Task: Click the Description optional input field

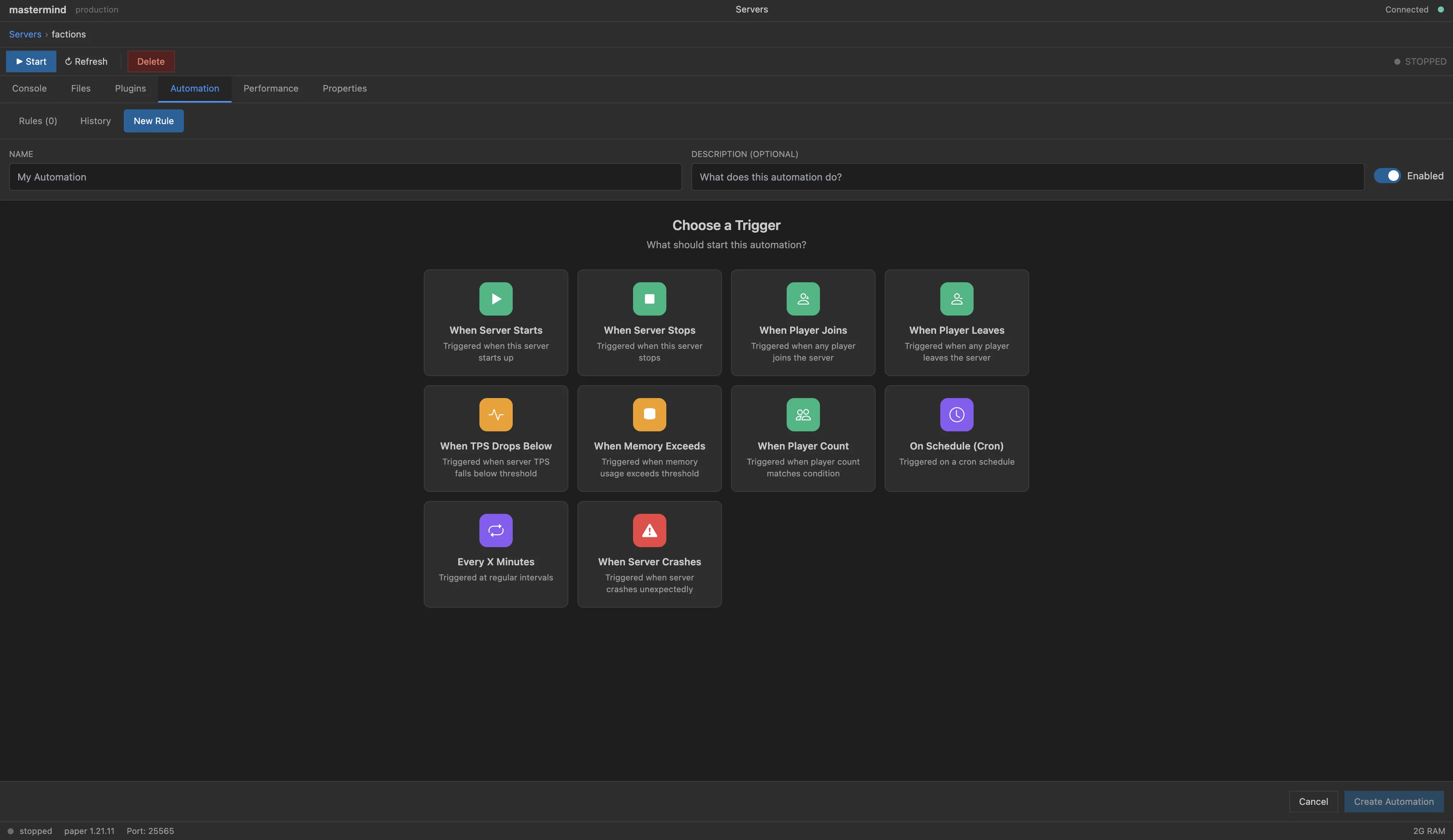Action: click(1027, 177)
